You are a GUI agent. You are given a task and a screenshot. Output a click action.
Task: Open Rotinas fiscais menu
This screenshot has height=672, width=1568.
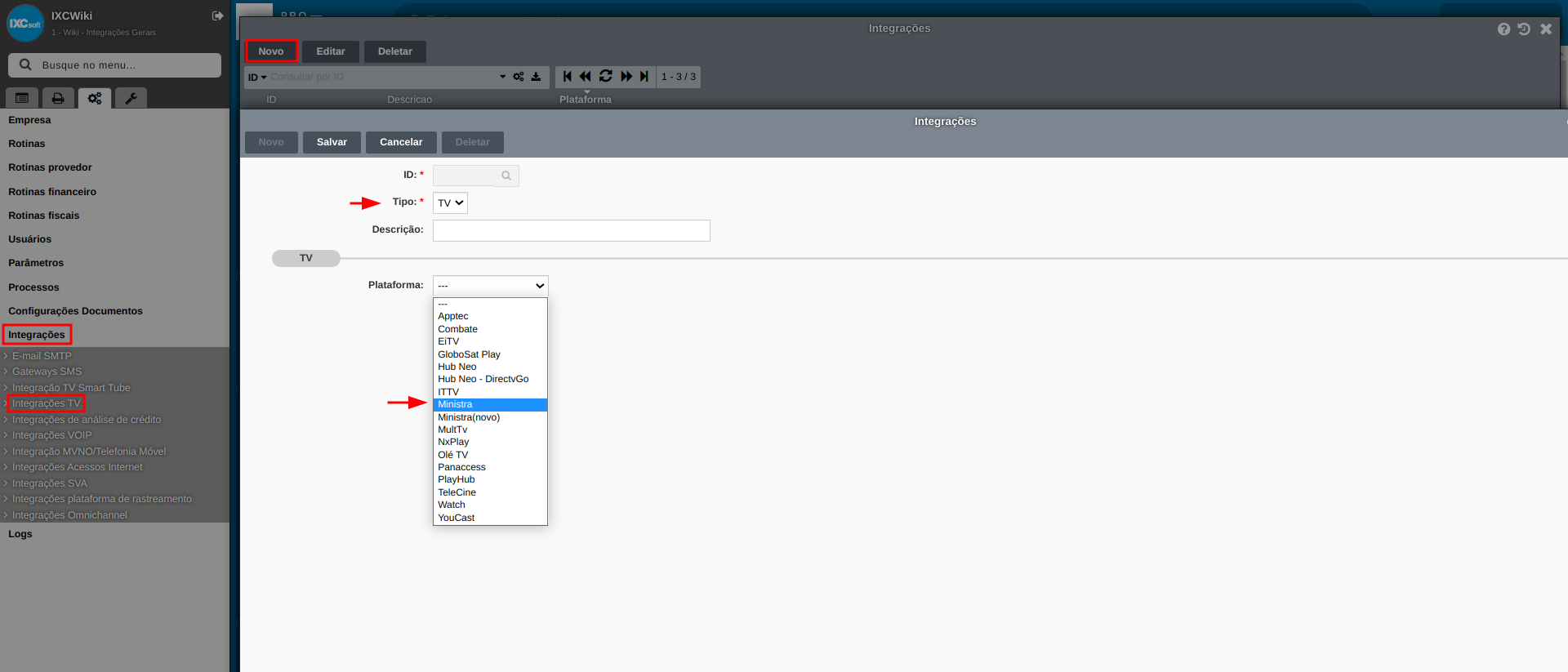coord(44,216)
